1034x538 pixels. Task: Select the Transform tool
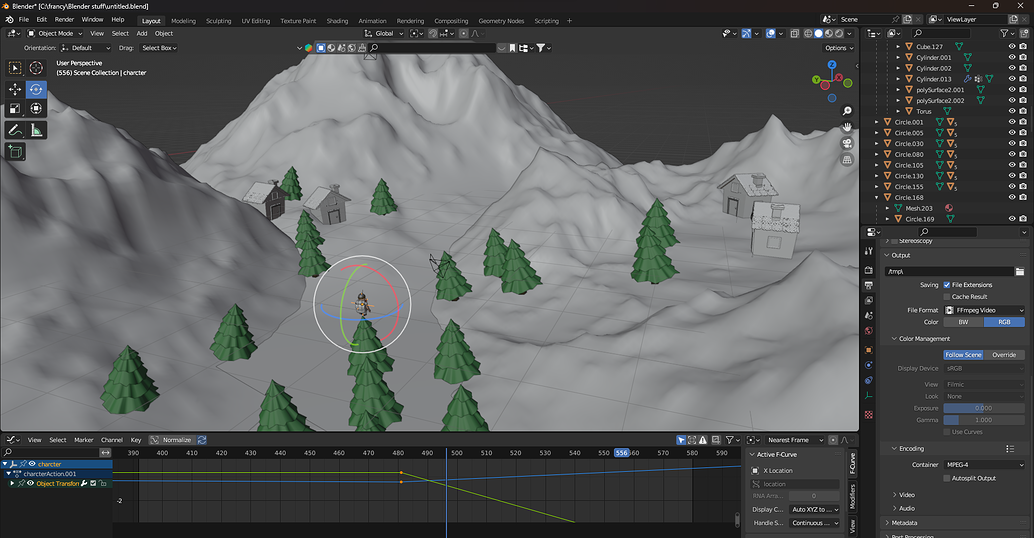tap(36, 108)
